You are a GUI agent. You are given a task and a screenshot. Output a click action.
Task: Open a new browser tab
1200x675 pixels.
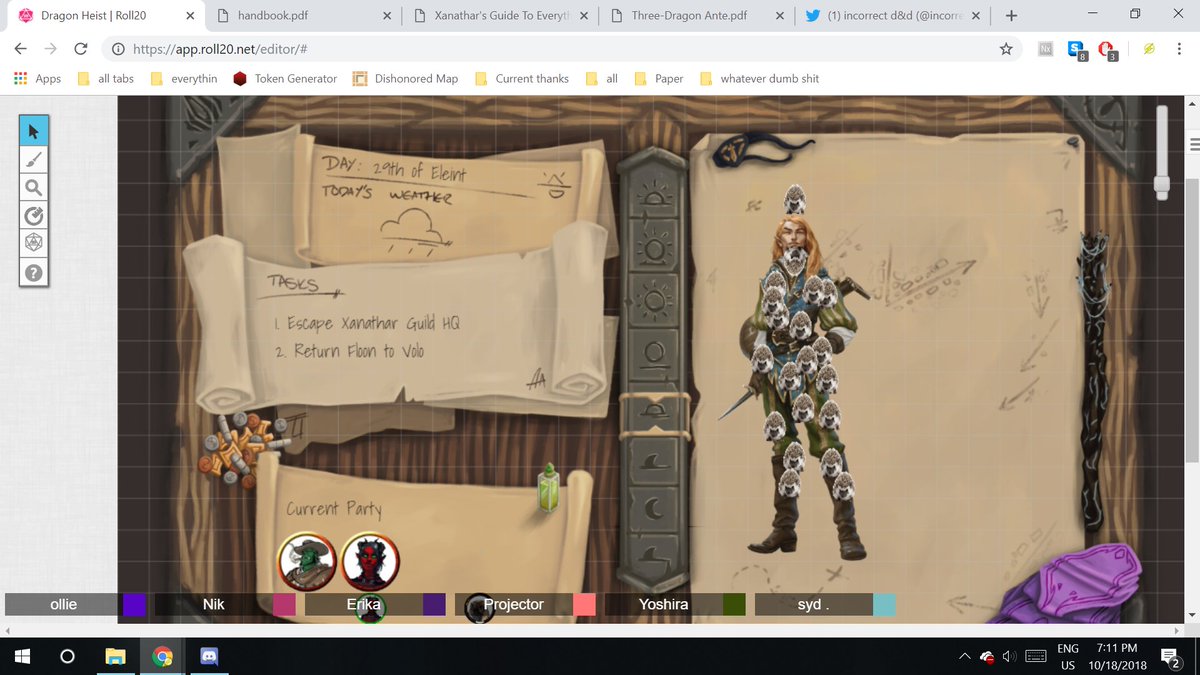point(1011,15)
